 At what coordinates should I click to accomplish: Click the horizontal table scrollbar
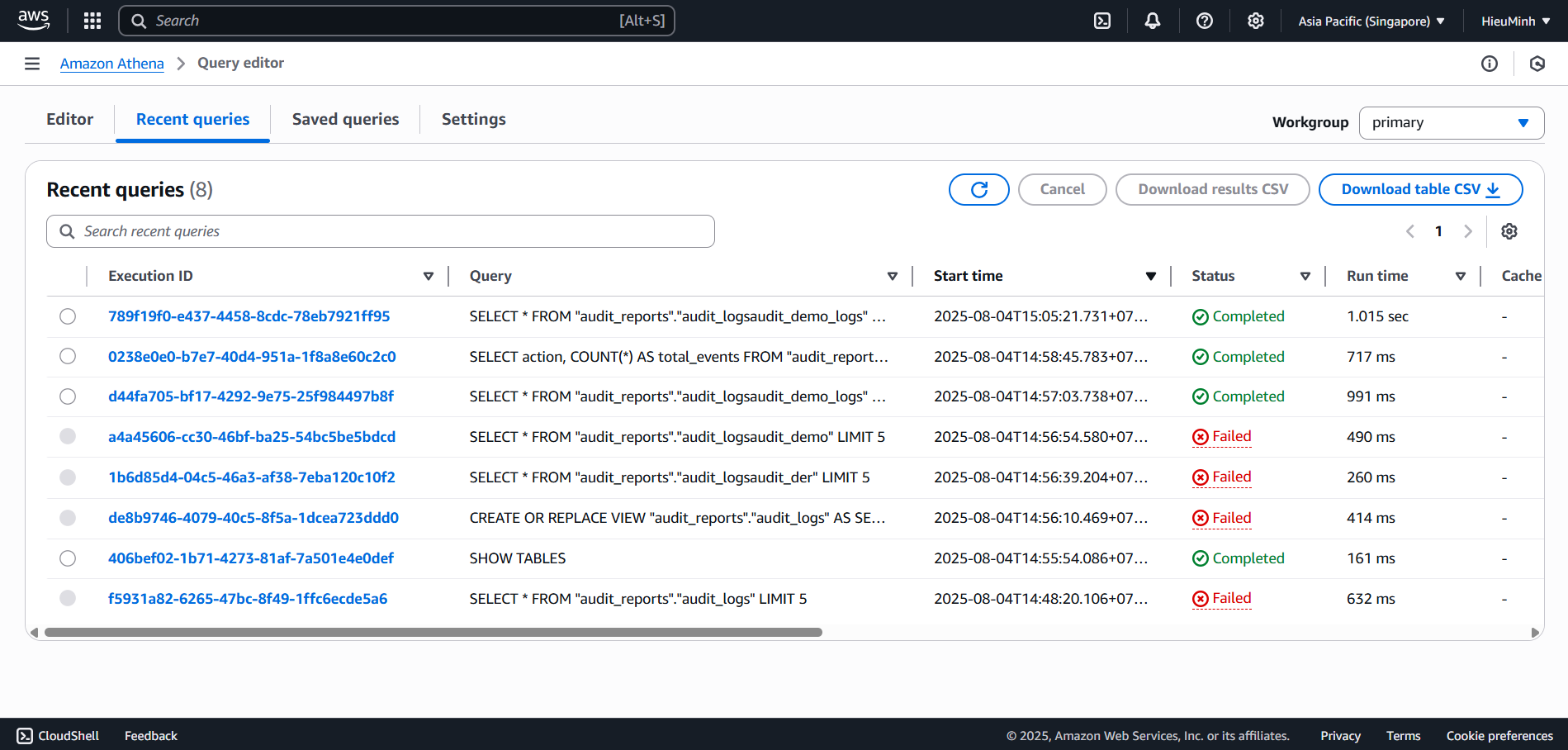tap(433, 633)
